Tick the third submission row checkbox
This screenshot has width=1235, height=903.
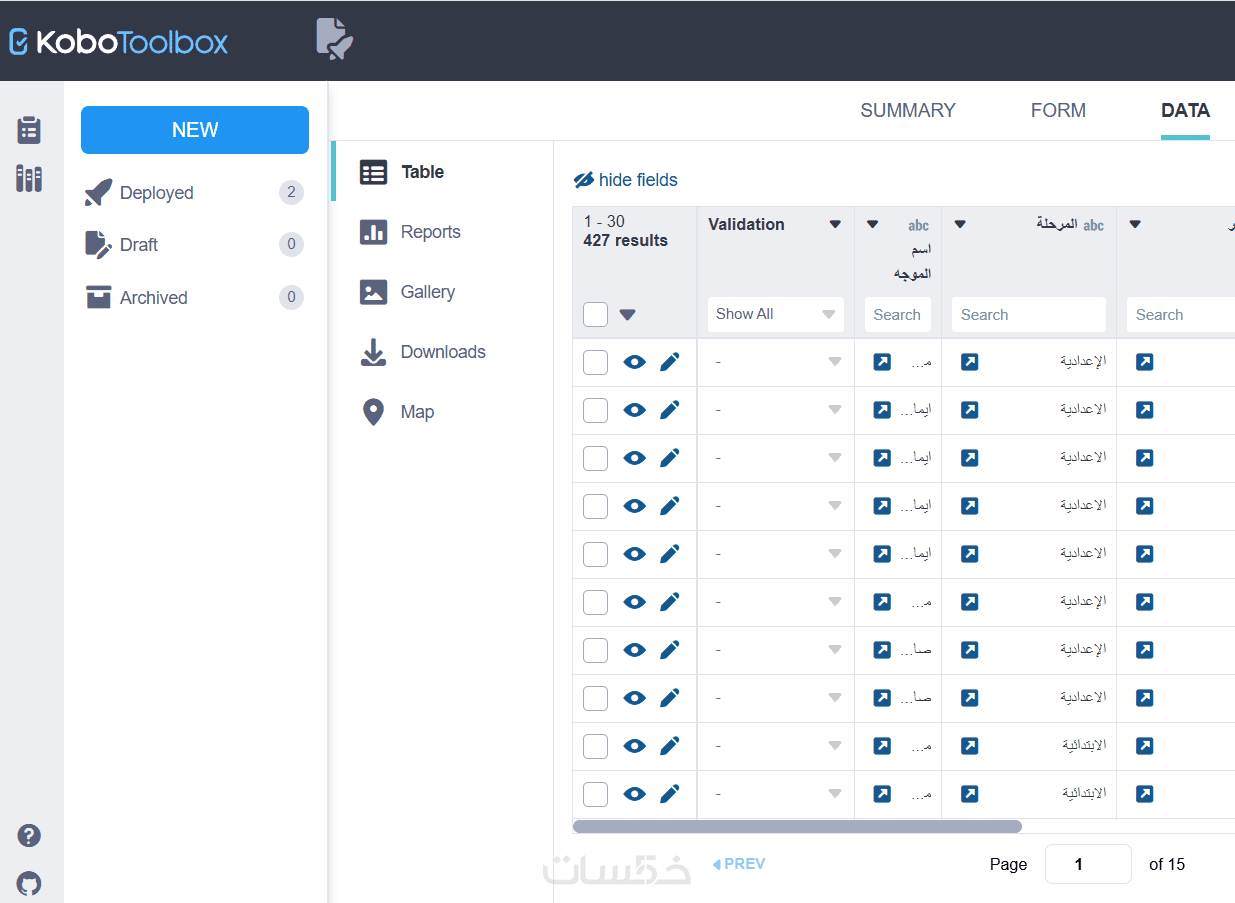[x=596, y=458]
